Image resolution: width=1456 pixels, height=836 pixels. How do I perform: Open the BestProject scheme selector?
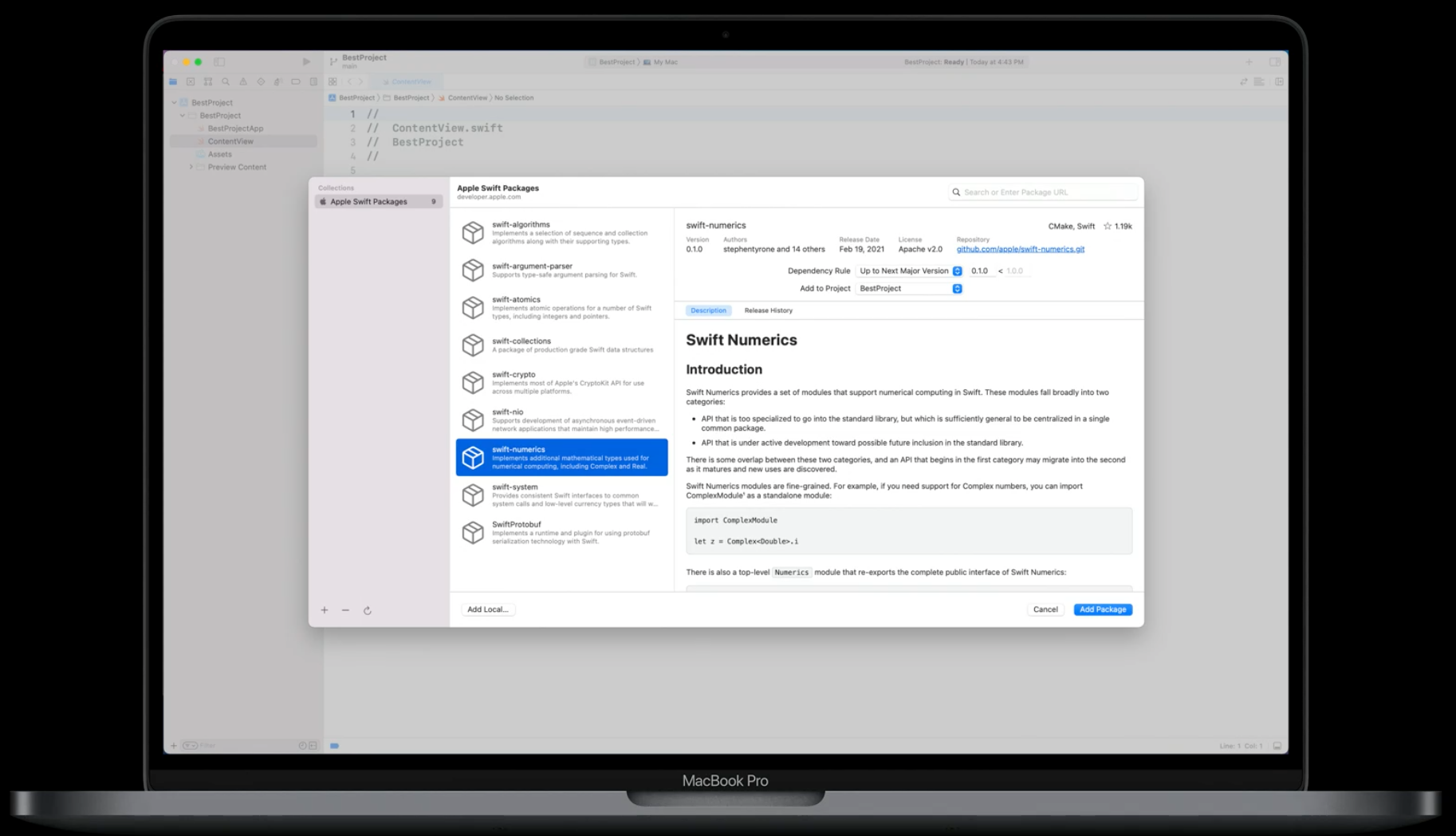point(612,61)
